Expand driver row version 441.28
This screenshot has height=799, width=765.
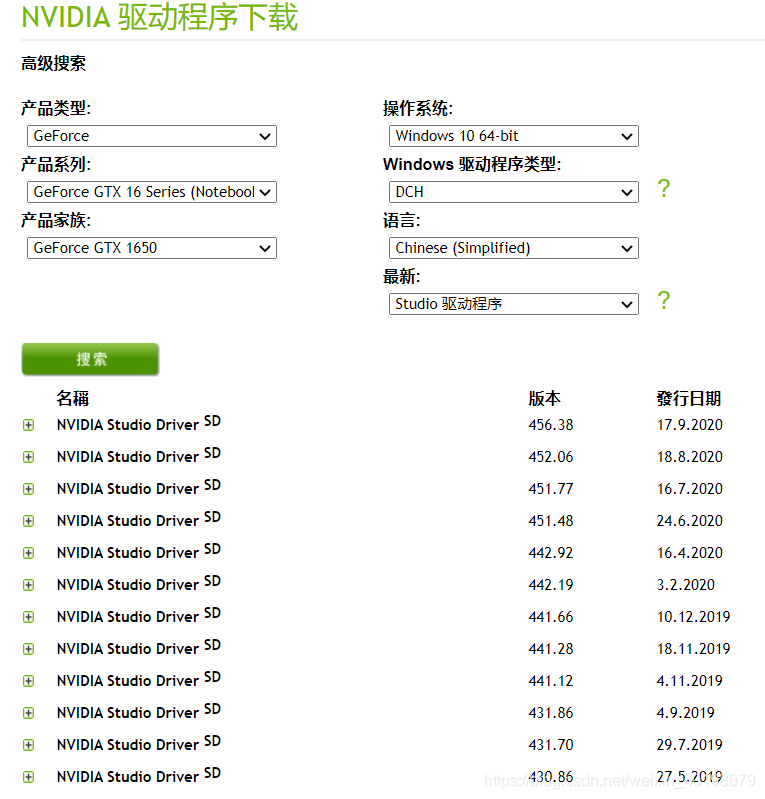(29, 649)
